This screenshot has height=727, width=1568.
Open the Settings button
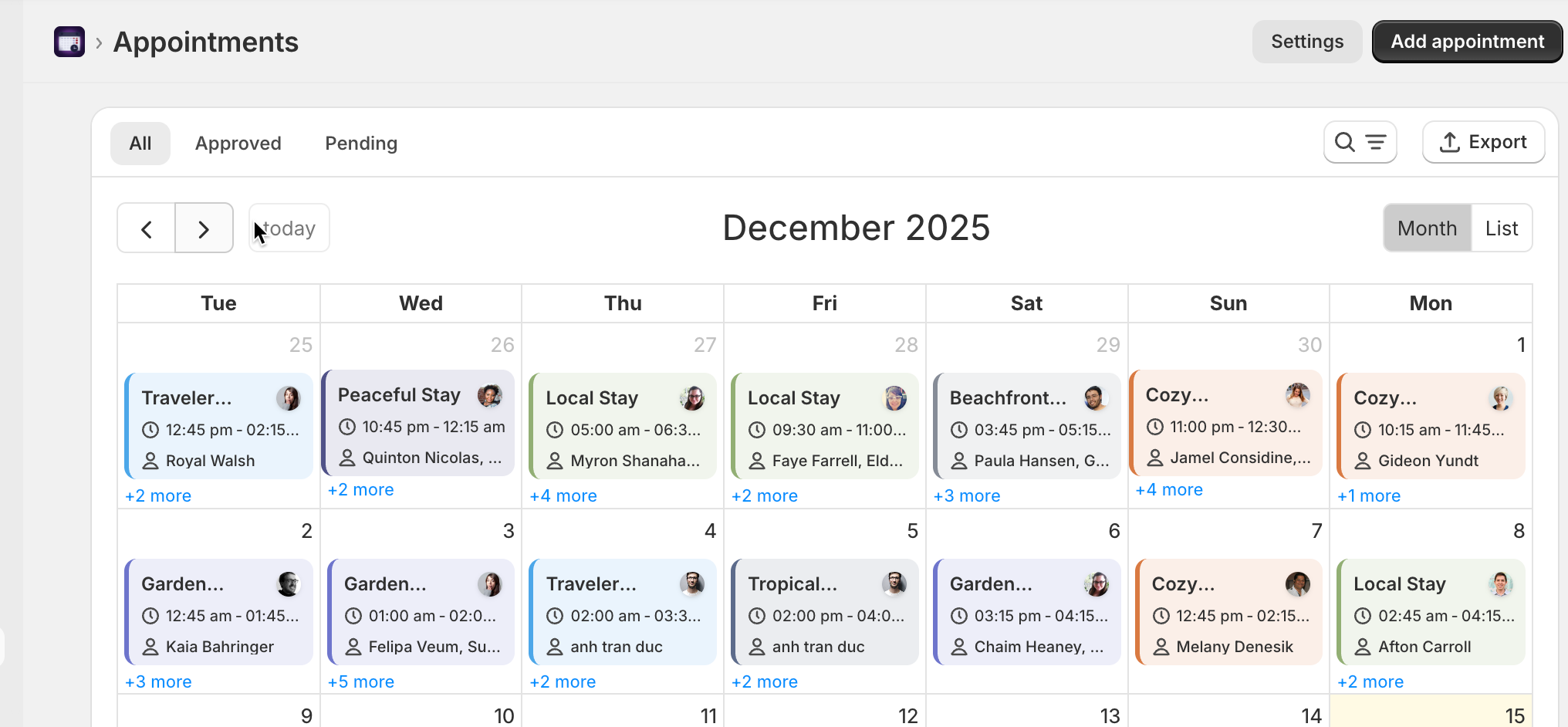coord(1306,42)
